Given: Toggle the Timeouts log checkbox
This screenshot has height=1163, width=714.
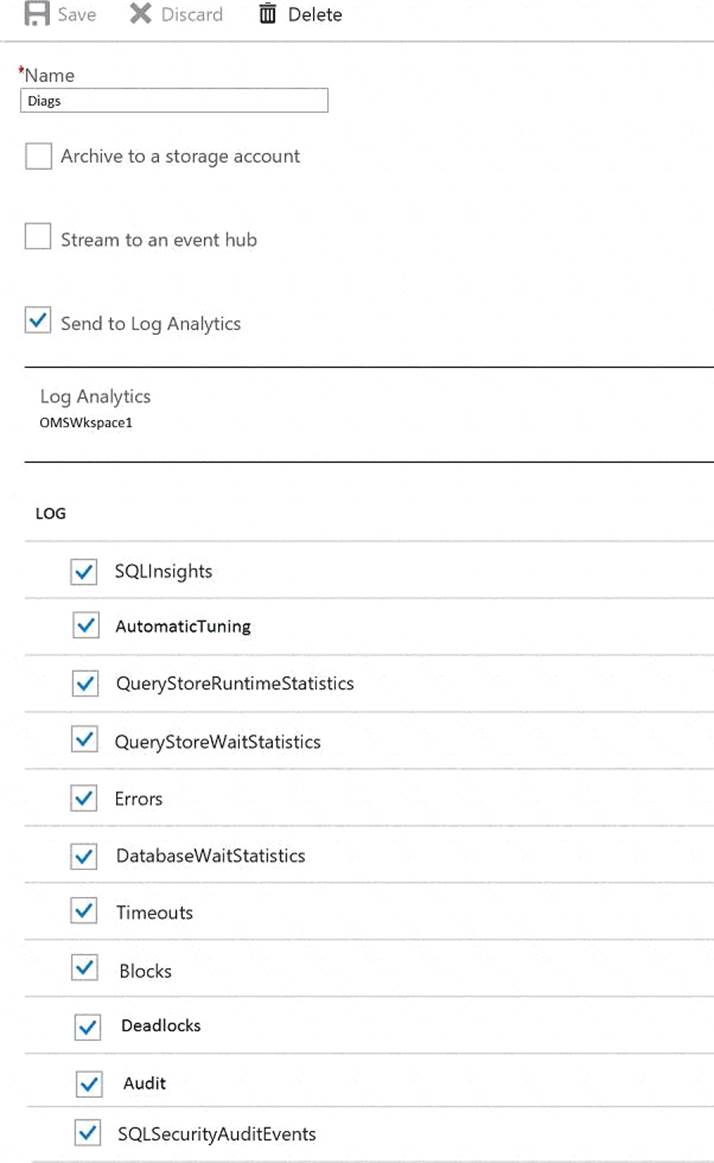Looking at the screenshot, I should [85, 912].
